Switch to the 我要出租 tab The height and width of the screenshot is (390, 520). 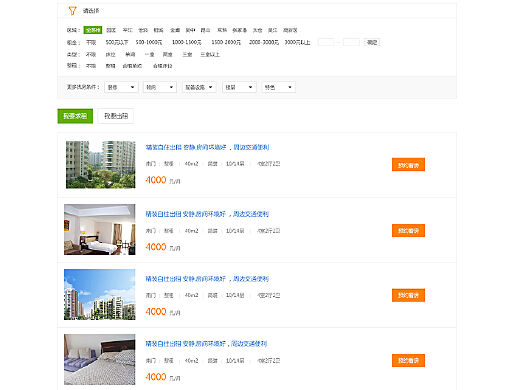click(x=116, y=116)
